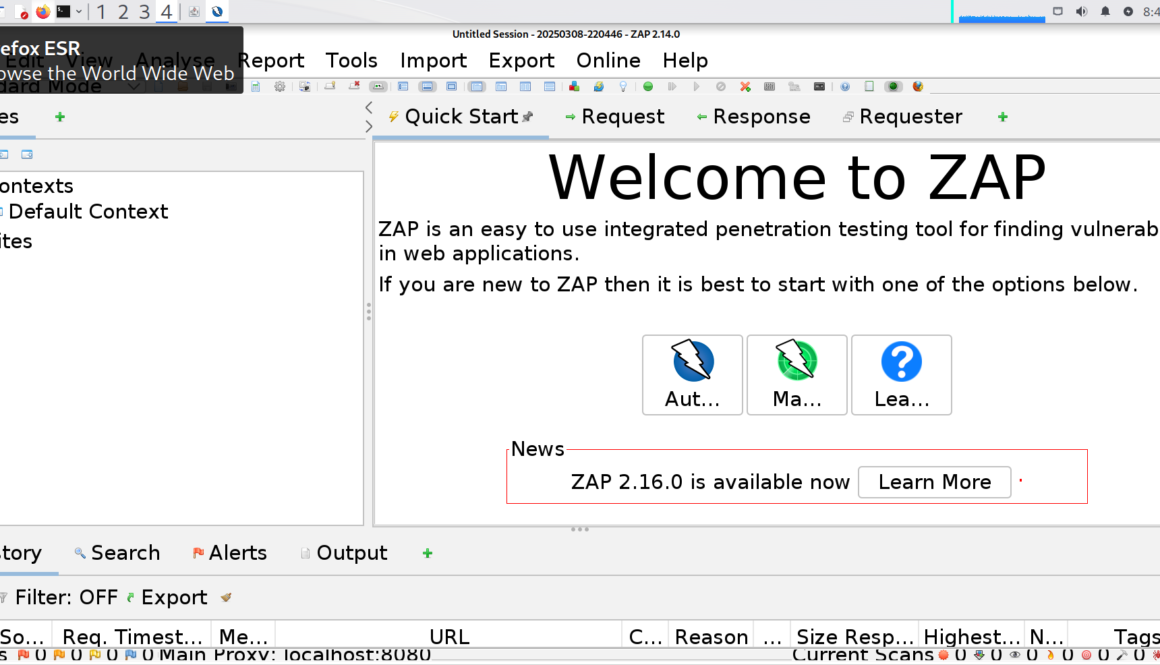The image size is (1160, 665).
Task: Click the Filter: OFF control
Action: coord(59,598)
